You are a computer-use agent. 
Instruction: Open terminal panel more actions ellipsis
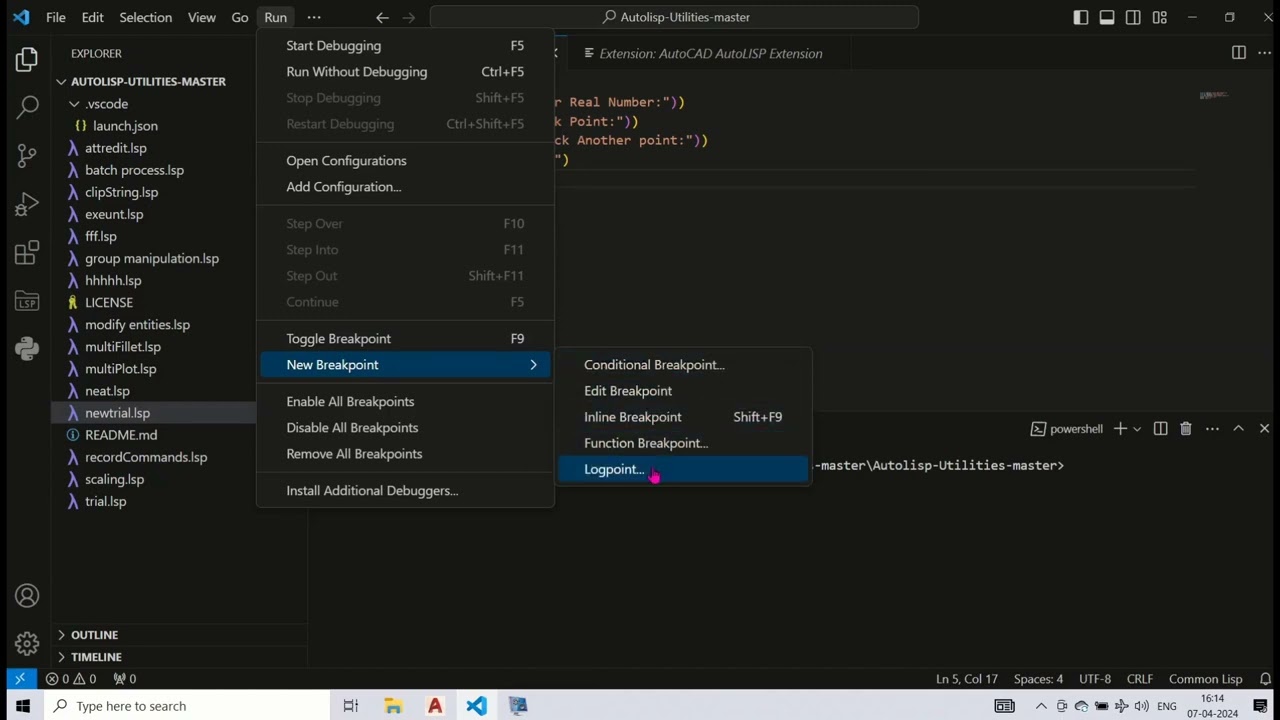point(1212,429)
